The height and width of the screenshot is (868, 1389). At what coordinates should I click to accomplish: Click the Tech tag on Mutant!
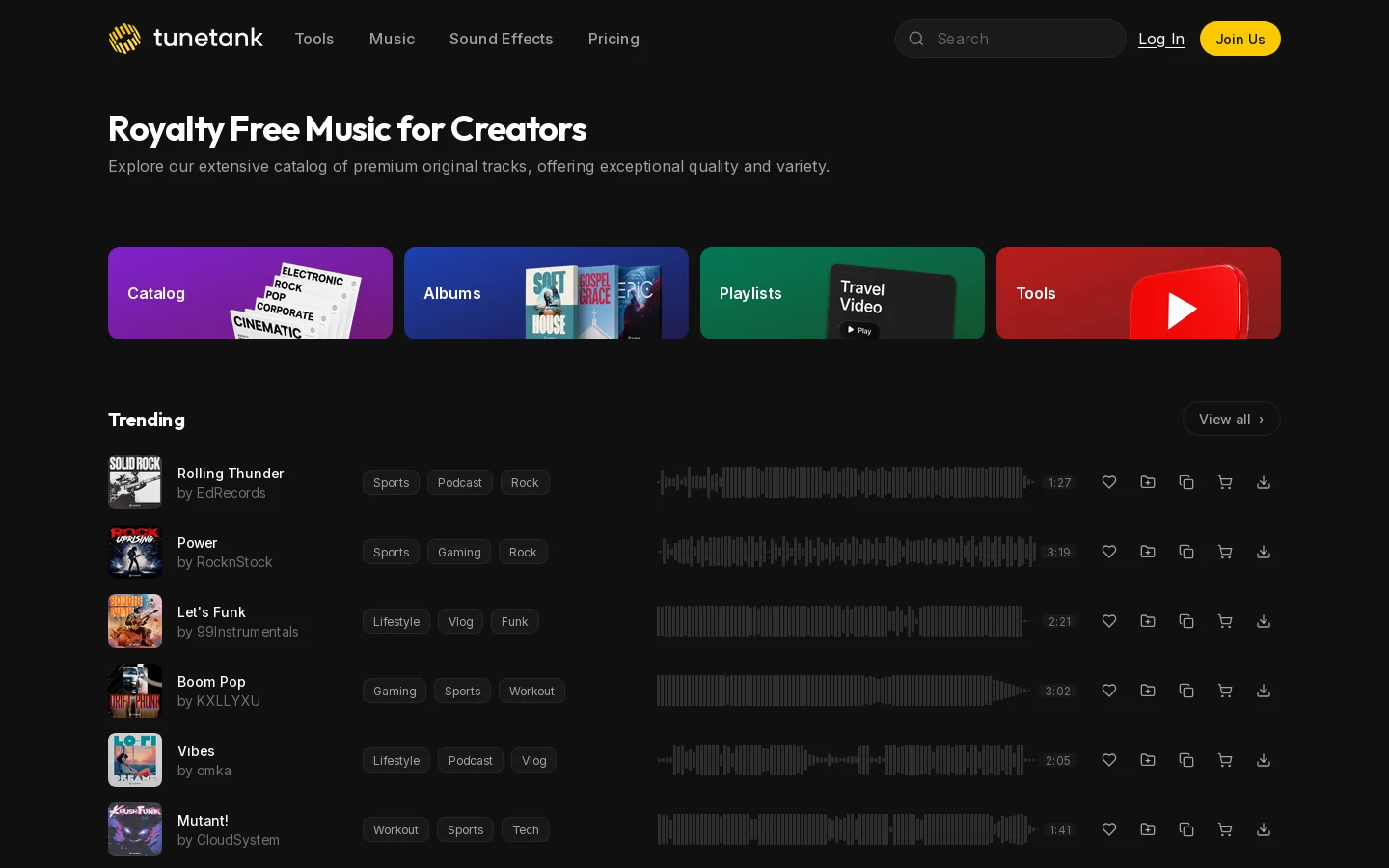(x=526, y=829)
